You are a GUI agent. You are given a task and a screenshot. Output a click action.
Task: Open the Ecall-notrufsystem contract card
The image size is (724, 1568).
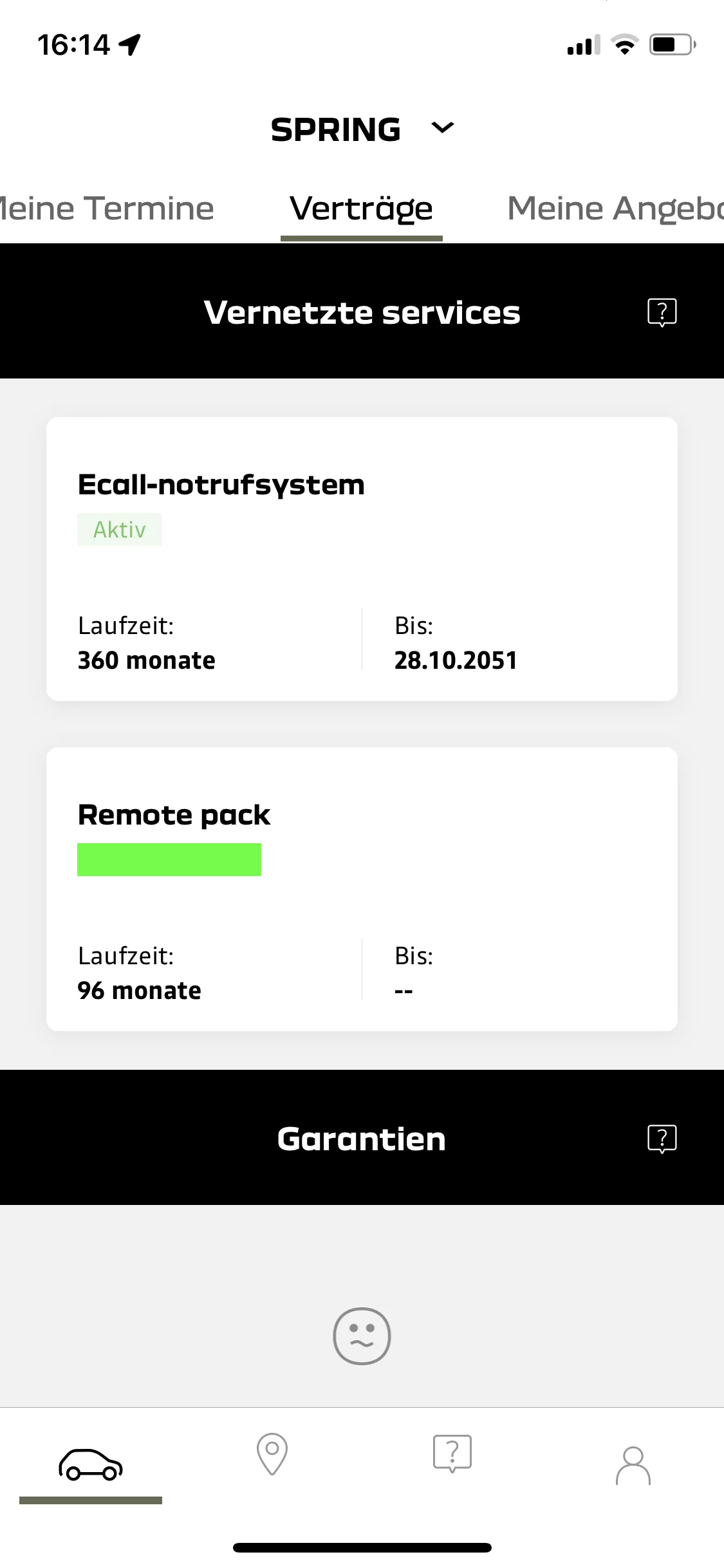[x=362, y=559]
